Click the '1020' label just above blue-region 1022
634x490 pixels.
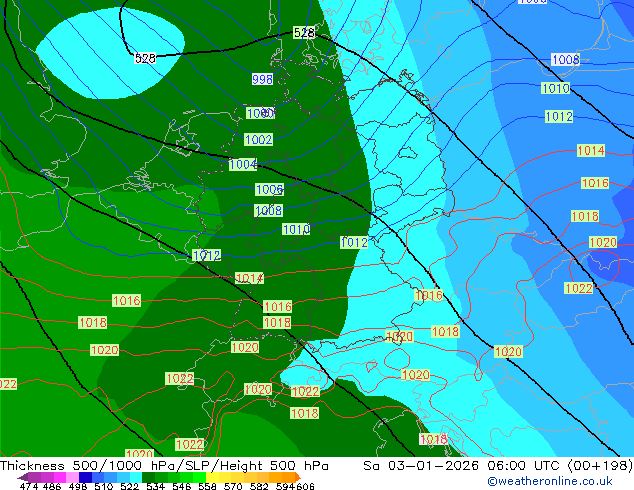[x=603, y=242]
